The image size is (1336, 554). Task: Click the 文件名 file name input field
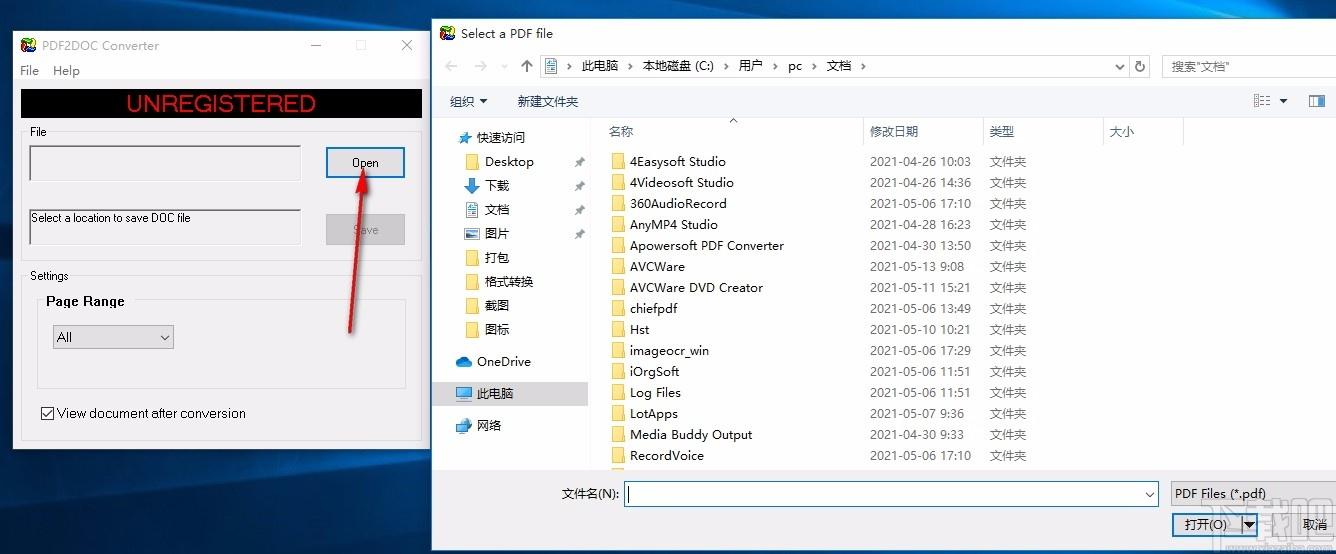[885, 494]
